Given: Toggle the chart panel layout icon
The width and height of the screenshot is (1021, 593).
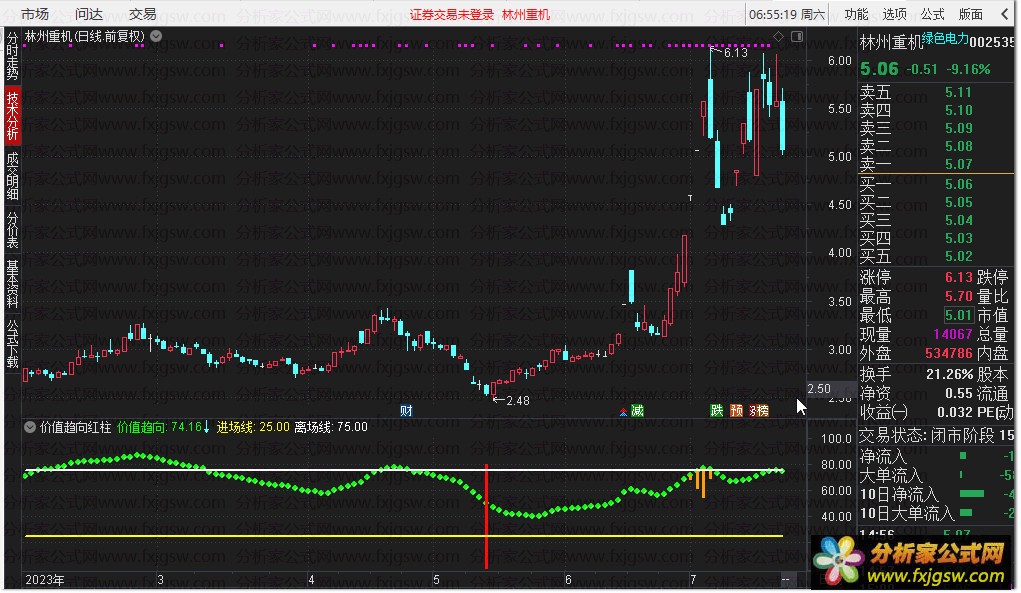Looking at the screenshot, I should point(796,36).
